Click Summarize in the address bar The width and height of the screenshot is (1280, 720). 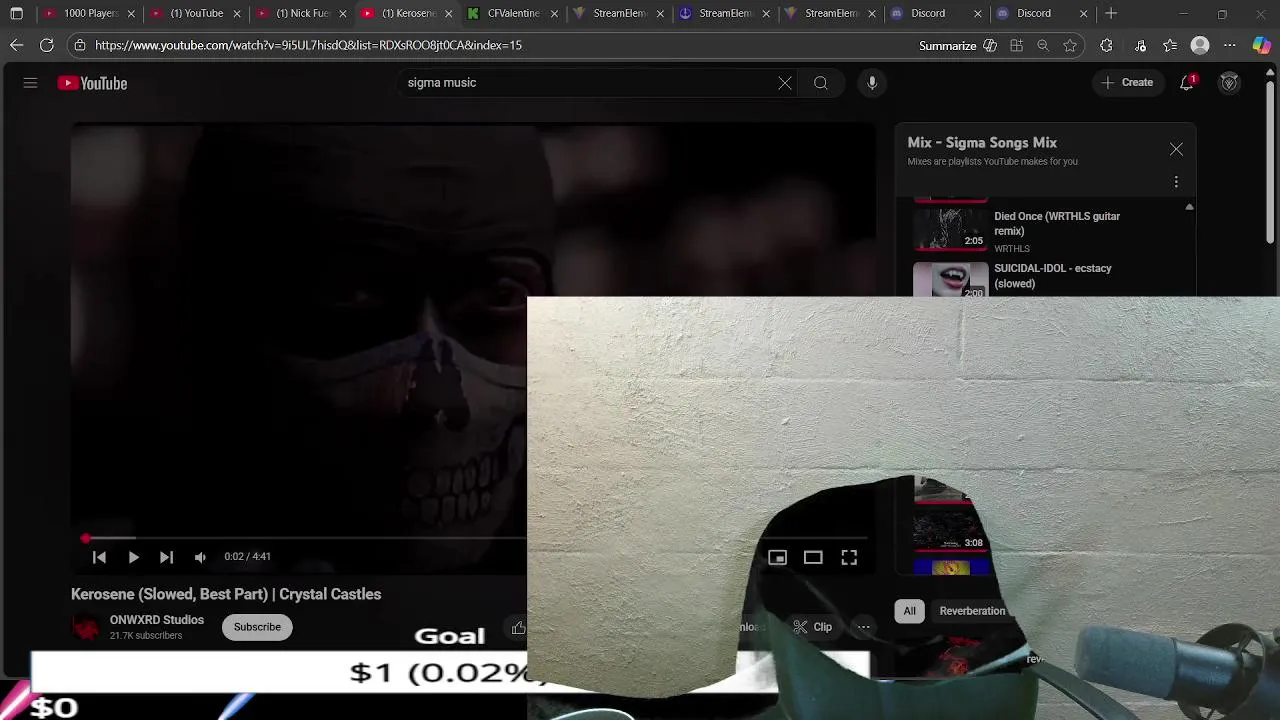[947, 45]
